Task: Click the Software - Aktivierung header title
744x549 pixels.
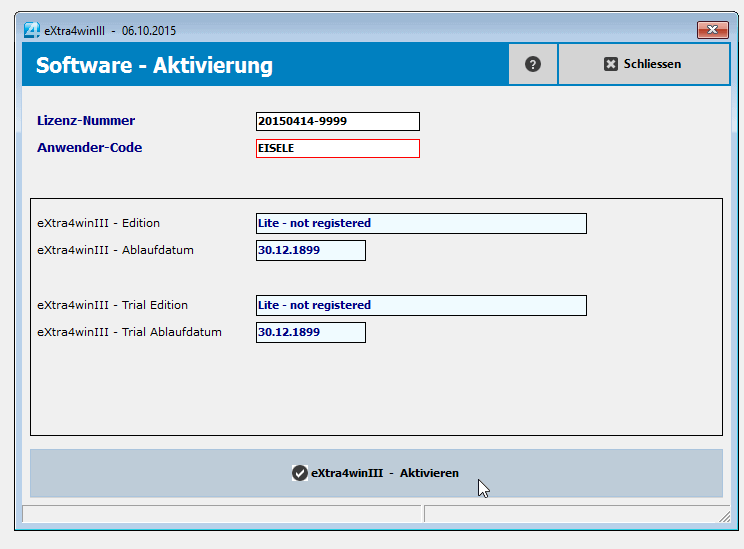Action: tap(154, 66)
